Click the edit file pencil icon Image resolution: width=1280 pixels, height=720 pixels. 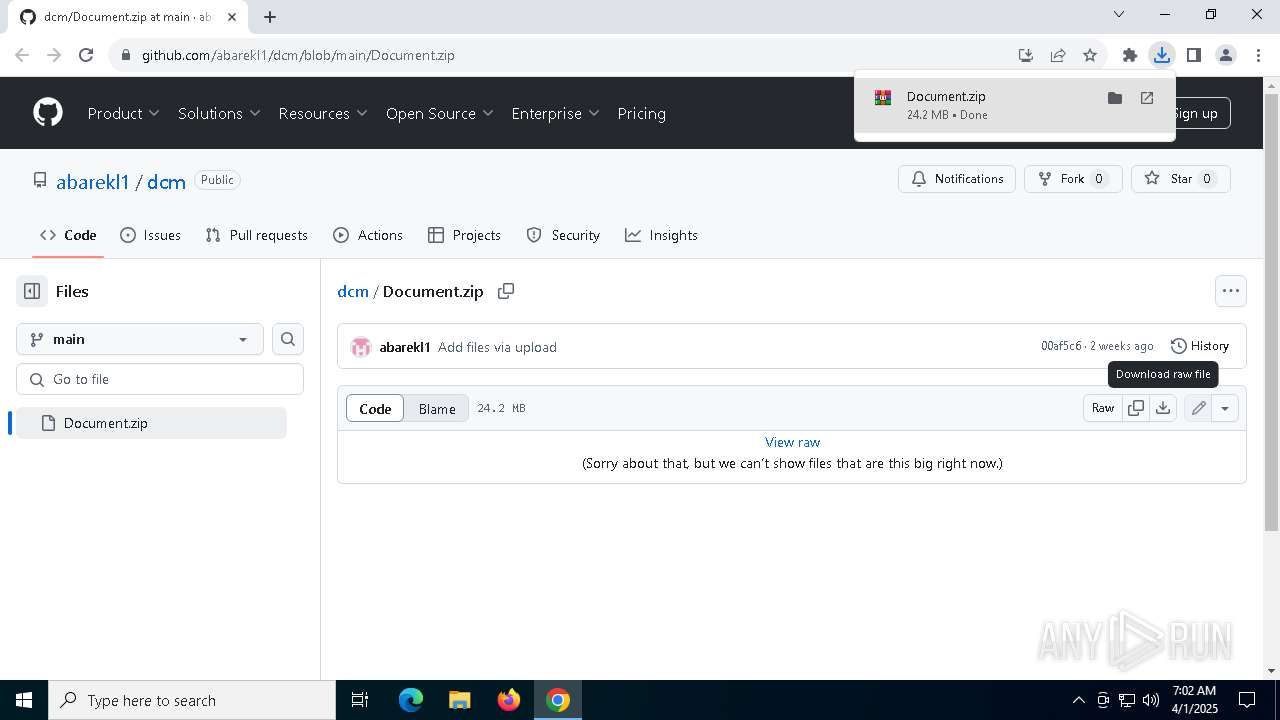pos(1198,408)
